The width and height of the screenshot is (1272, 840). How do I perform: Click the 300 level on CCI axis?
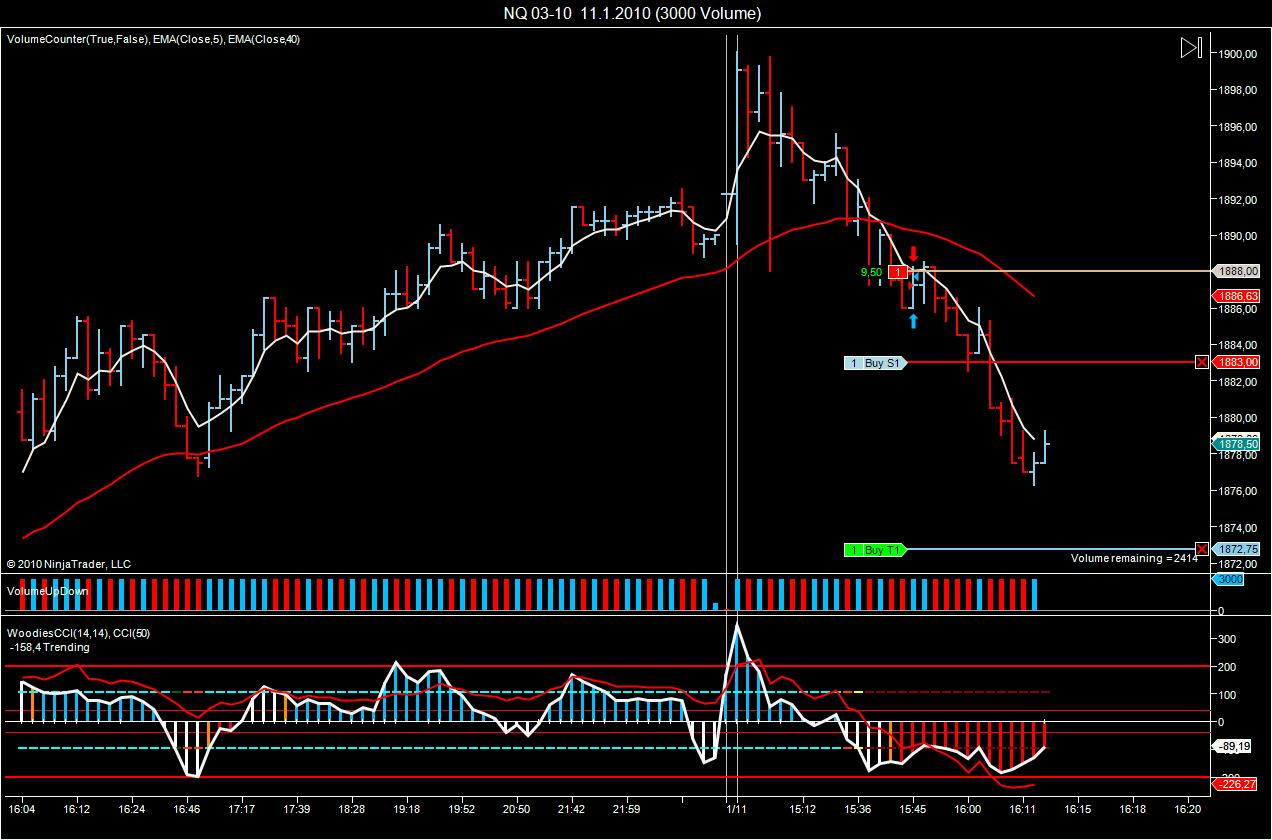pos(1227,638)
